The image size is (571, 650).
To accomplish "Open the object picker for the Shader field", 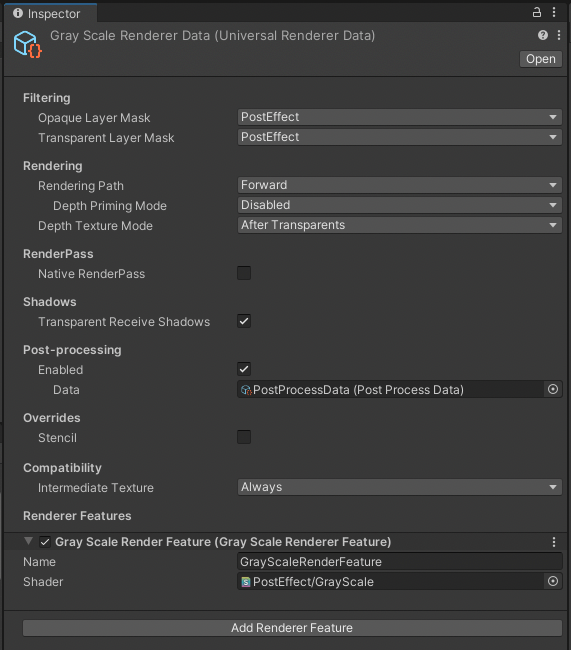I will pyautogui.click(x=553, y=581).
